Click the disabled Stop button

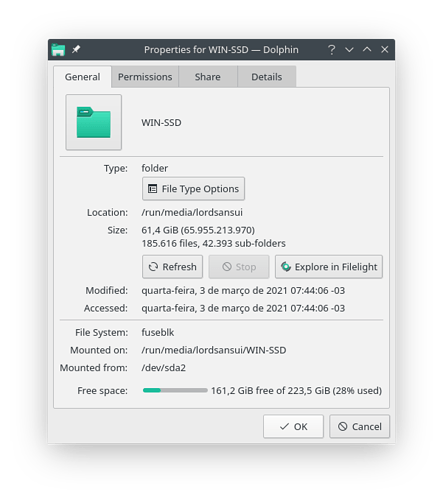[x=239, y=267]
